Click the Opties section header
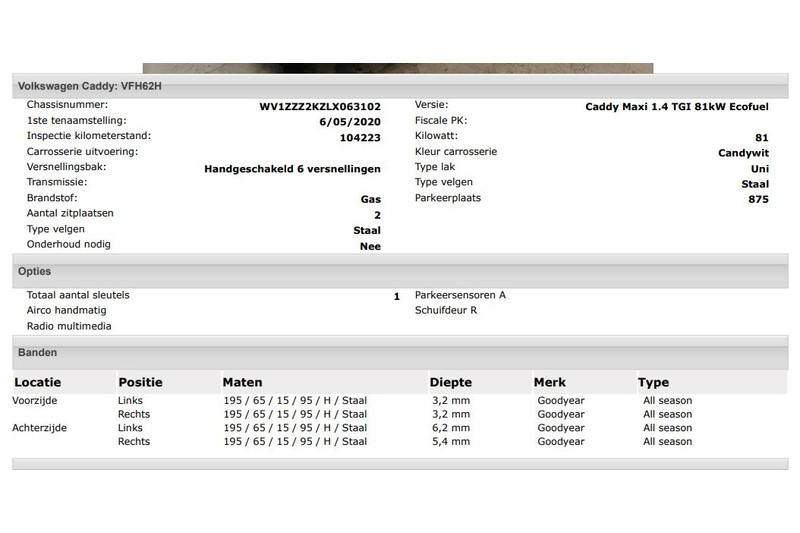Image resolution: width=800 pixels, height=533 pixels. coord(35,271)
